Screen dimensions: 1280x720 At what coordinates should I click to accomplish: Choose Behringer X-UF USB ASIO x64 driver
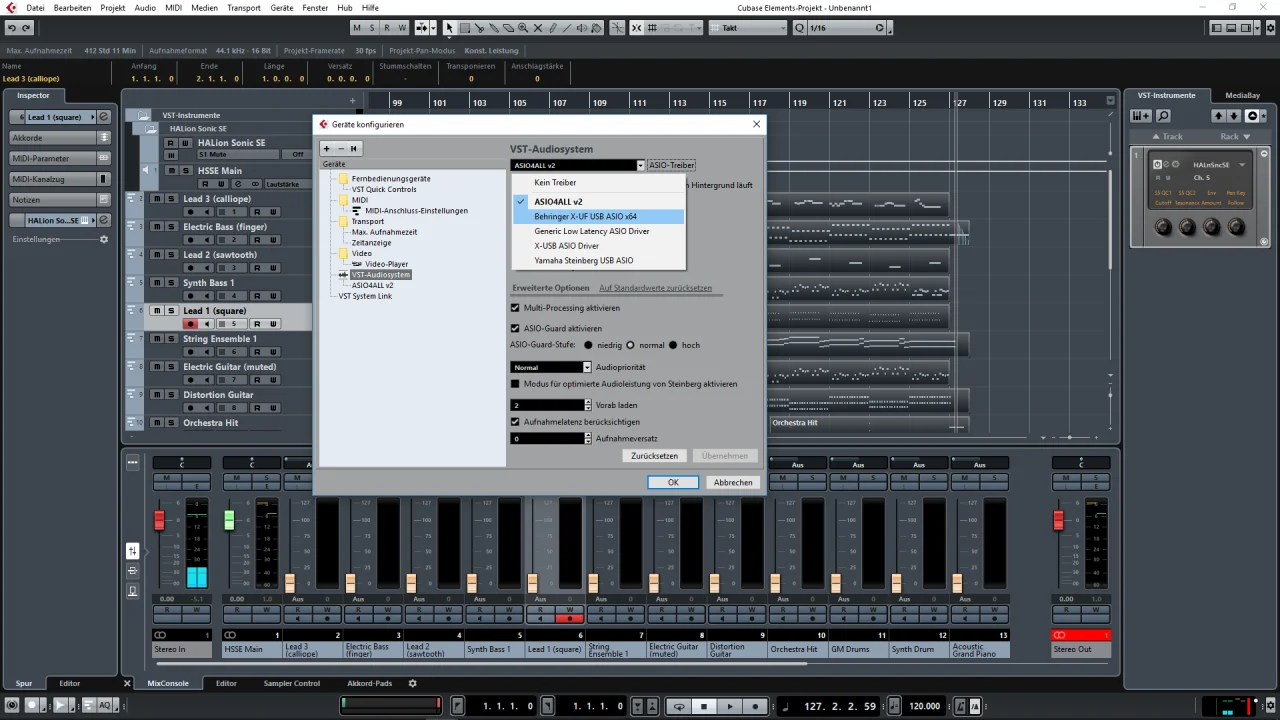tap(585, 216)
